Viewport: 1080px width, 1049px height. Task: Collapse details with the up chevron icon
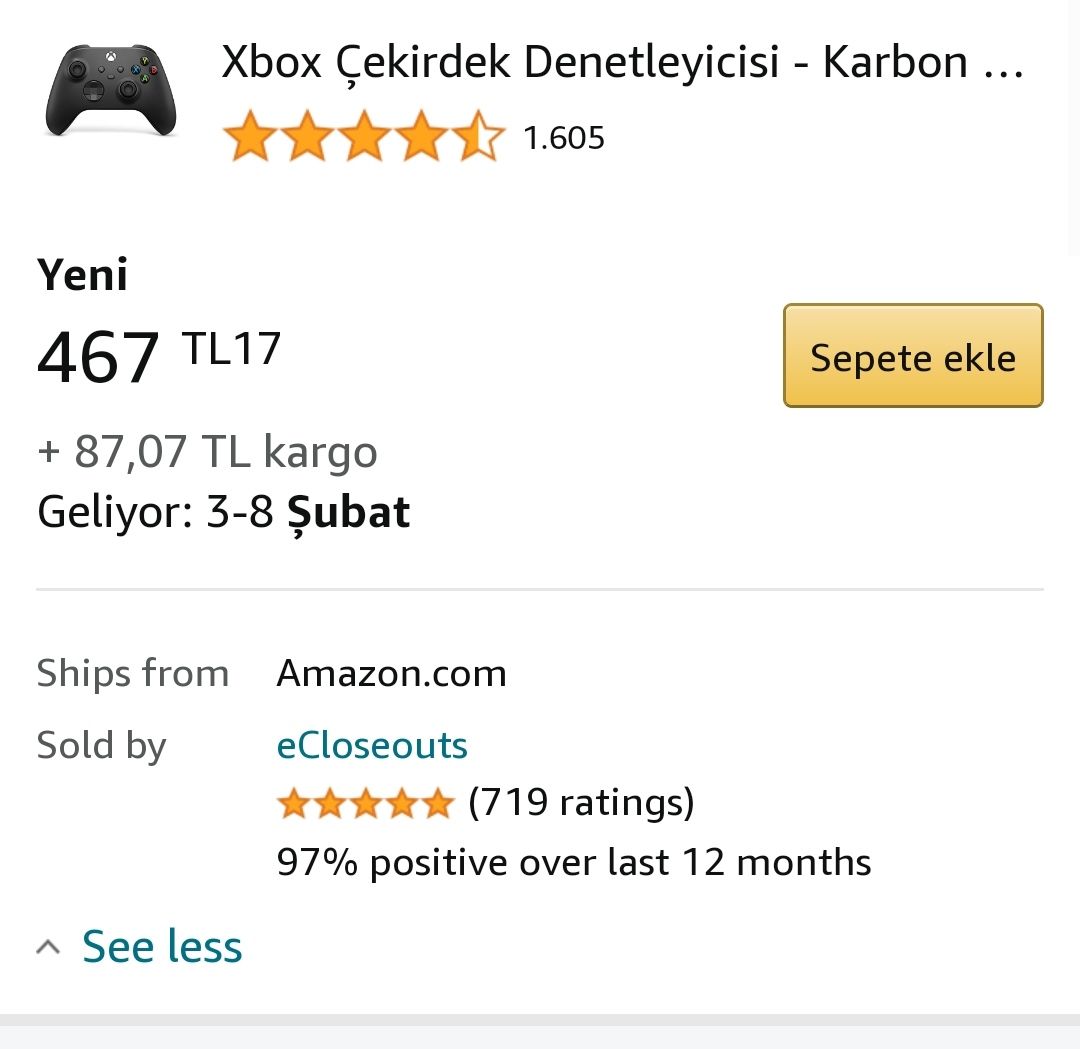[48, 947]
